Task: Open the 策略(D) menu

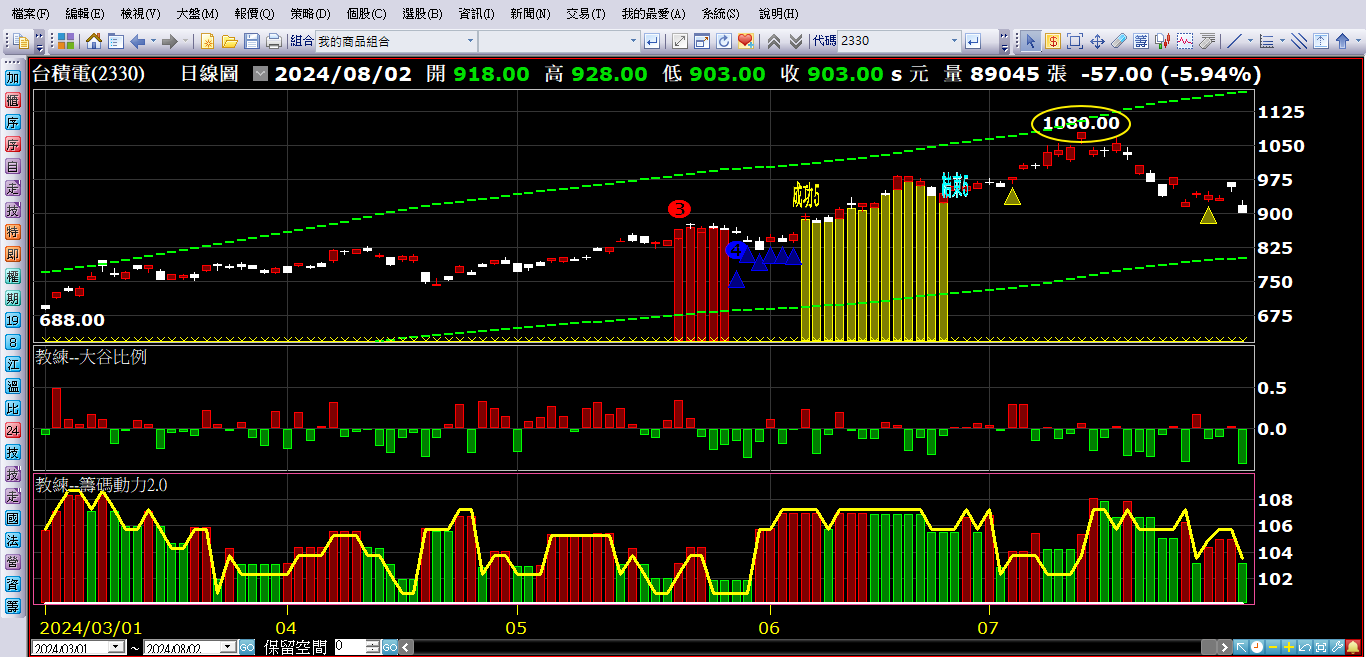Action: [309, 14]
